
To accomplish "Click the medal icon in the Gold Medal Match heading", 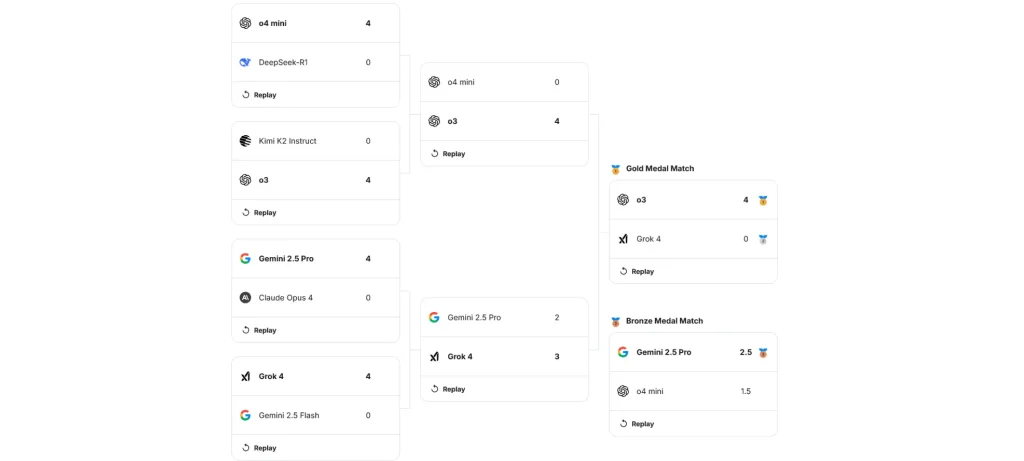I will point(616,169).
